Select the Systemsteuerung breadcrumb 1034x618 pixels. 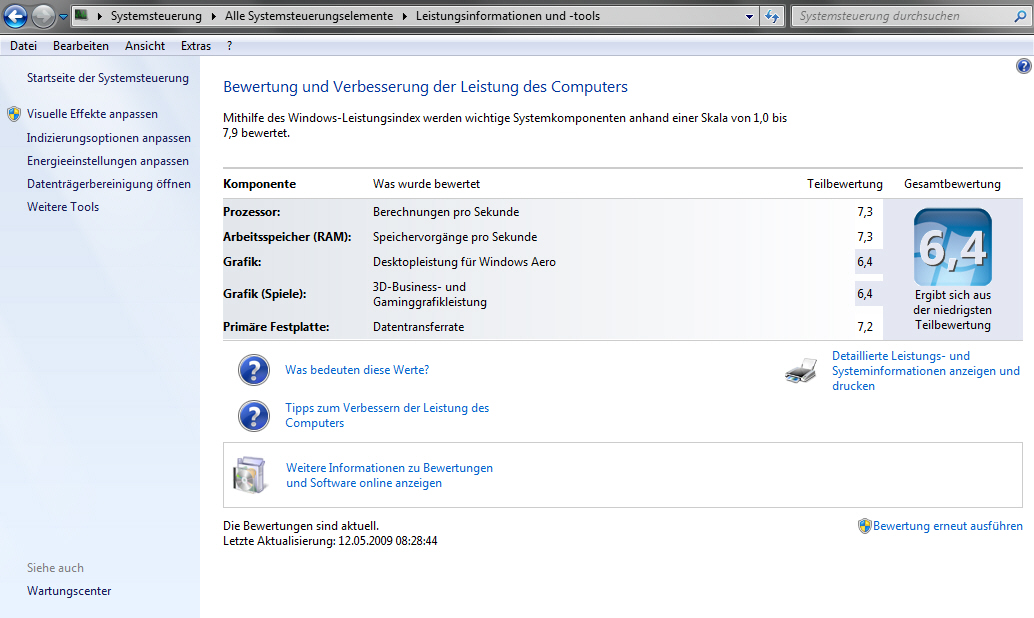click(x=156, y=16)
